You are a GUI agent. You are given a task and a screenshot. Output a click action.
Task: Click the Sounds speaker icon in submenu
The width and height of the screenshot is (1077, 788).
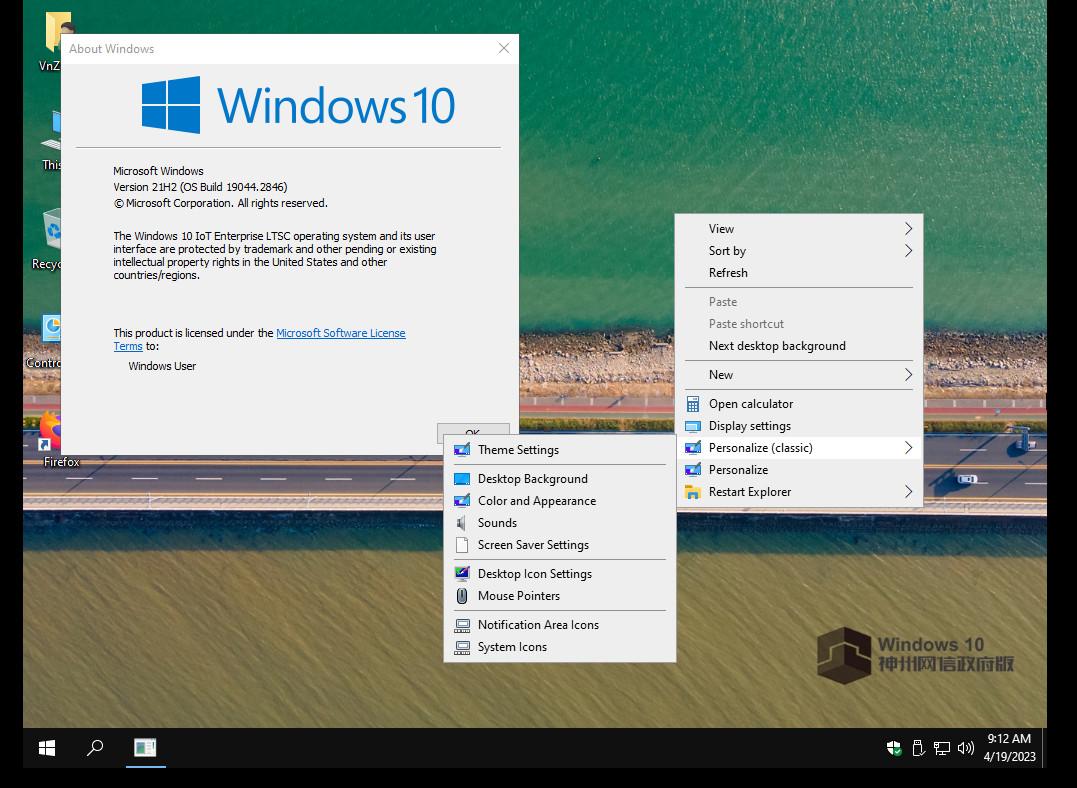pyautogui.click(x=462, y=523)
